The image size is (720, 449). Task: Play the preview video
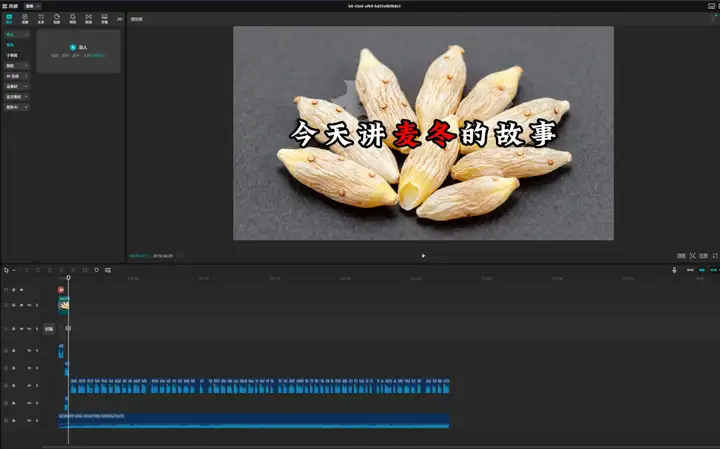coord(423,256)
